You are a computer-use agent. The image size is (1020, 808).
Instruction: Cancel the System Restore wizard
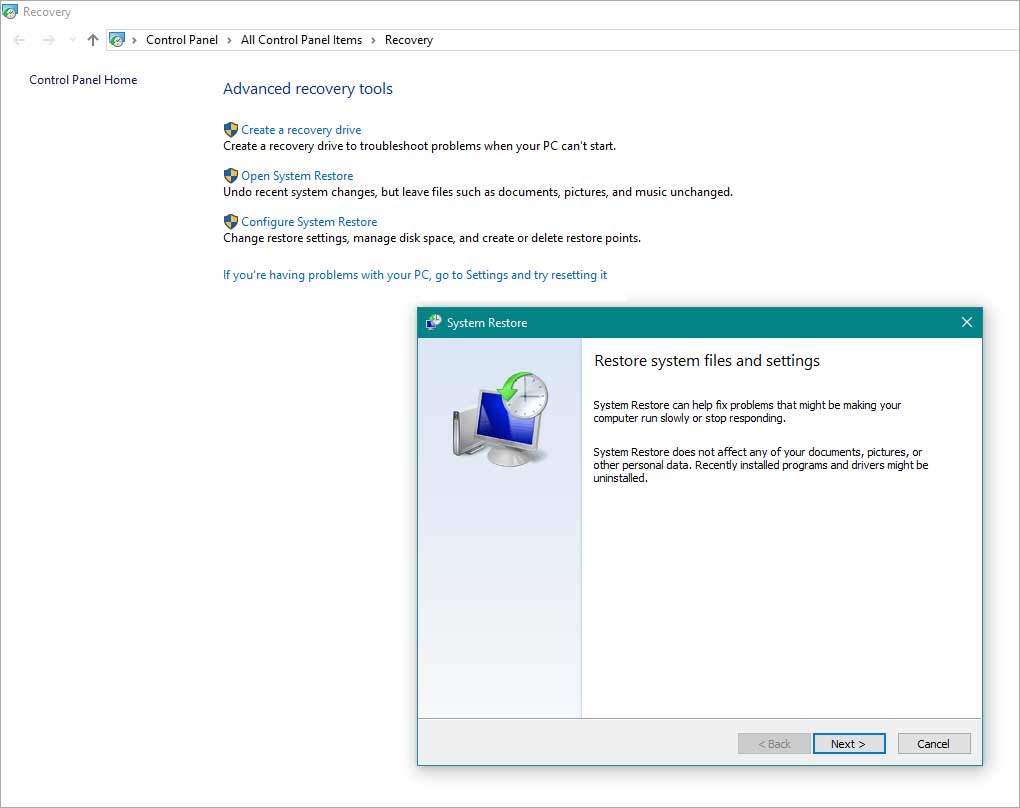933,744
